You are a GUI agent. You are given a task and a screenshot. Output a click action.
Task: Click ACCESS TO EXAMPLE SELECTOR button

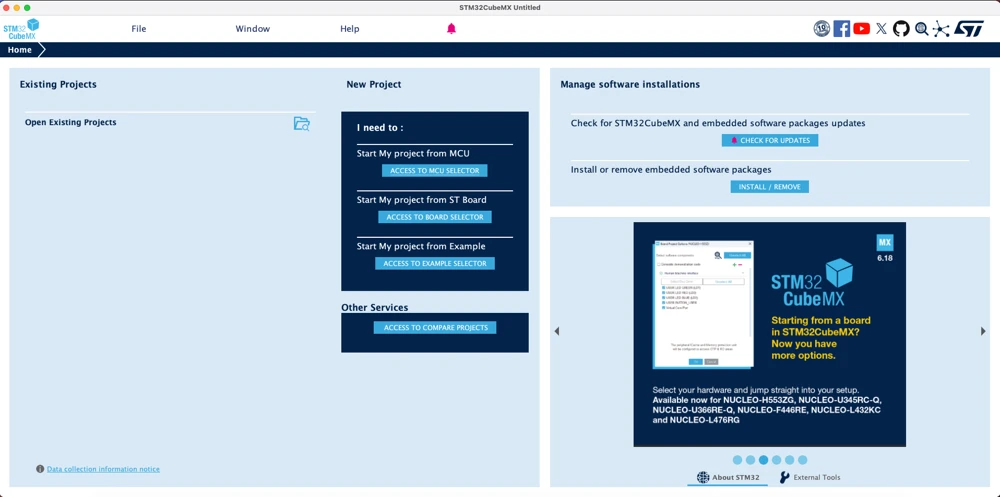coord(435,263)
